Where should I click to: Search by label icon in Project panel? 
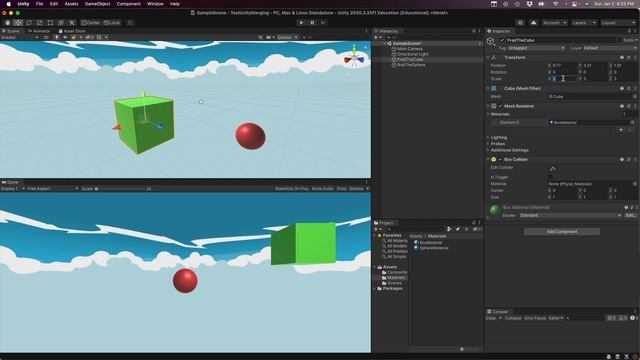coord(458,229)
